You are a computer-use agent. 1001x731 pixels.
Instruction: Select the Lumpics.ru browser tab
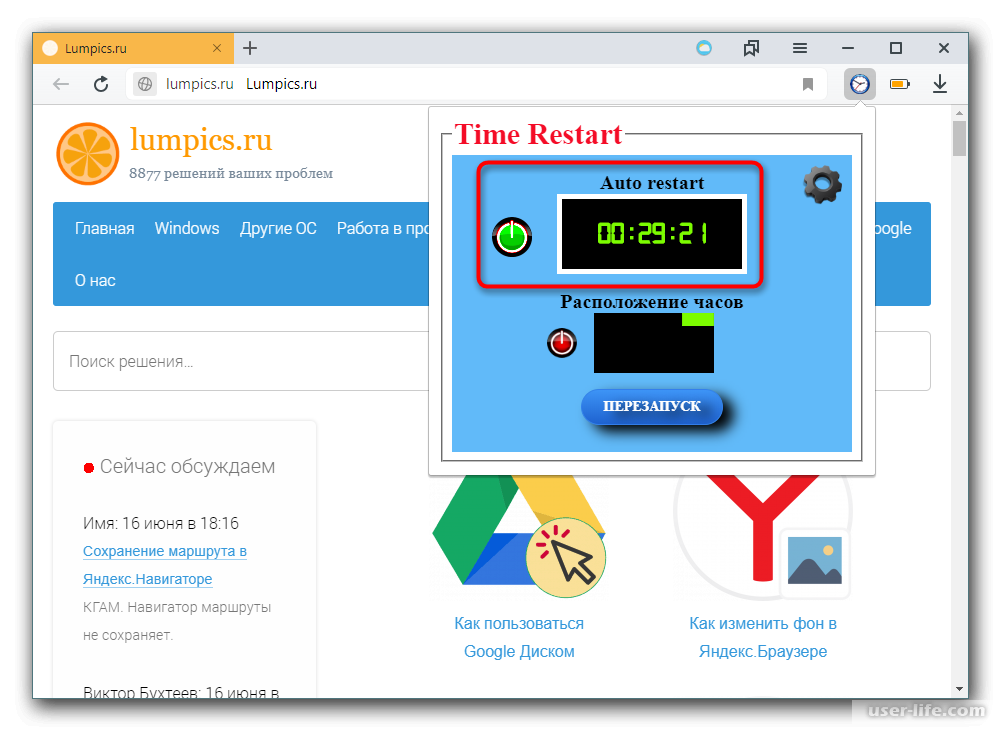133,48
